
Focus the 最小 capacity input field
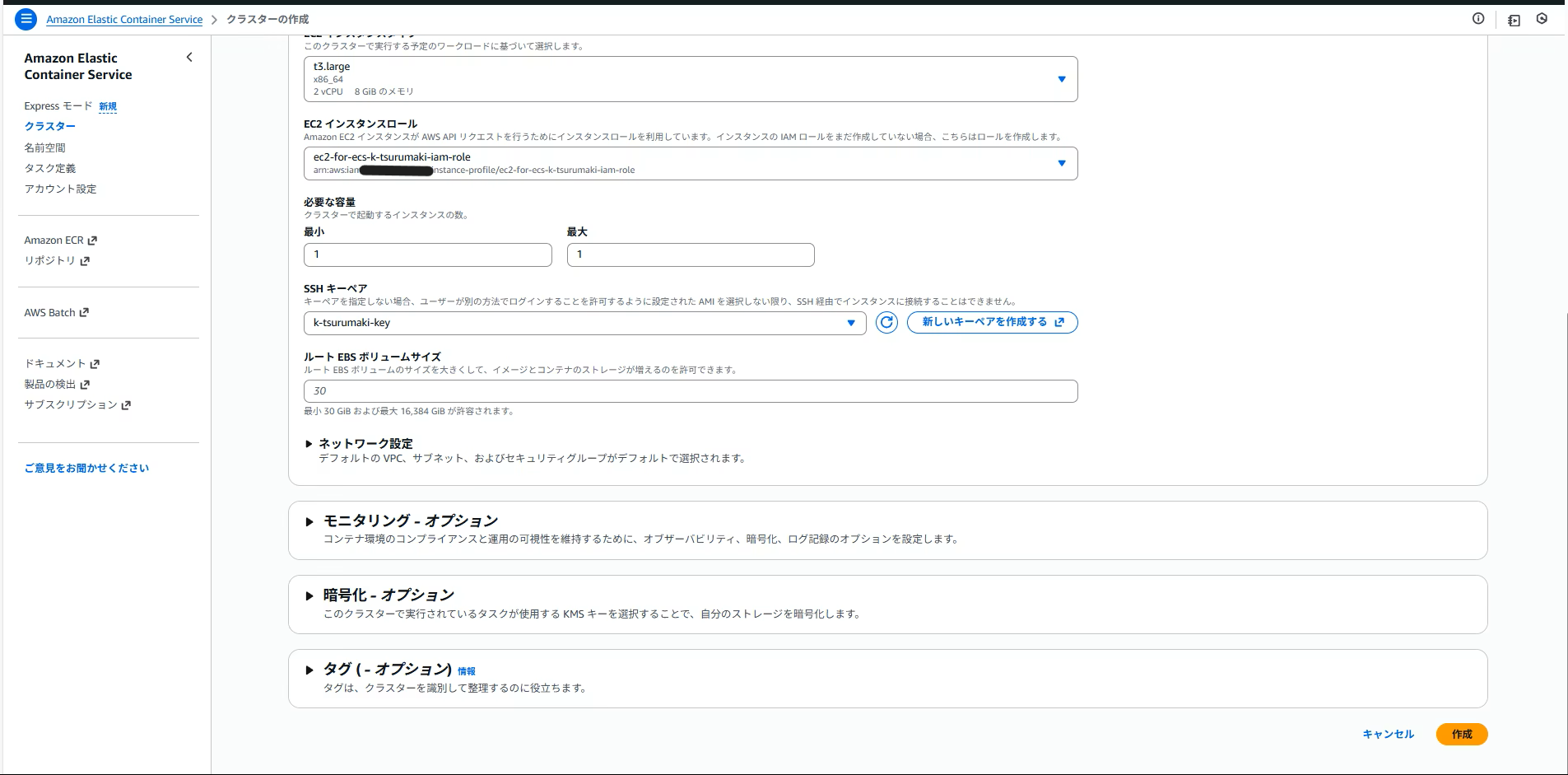[x=428, y=254]
